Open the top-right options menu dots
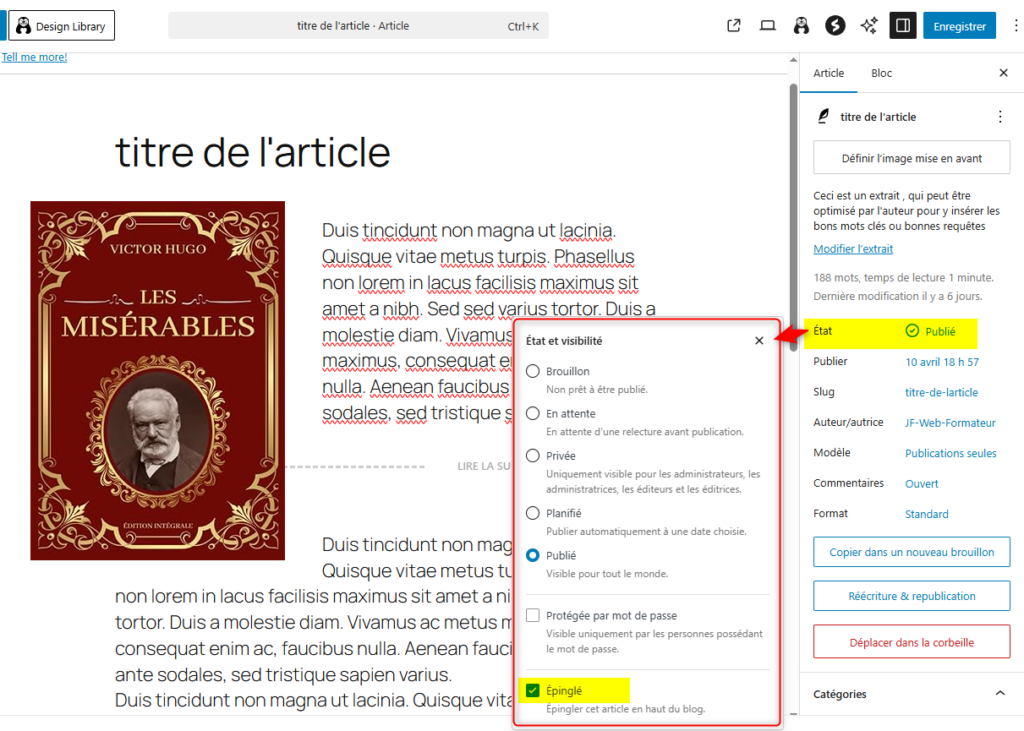This screenshot has height=731, width=1024. pos(1016,26)
